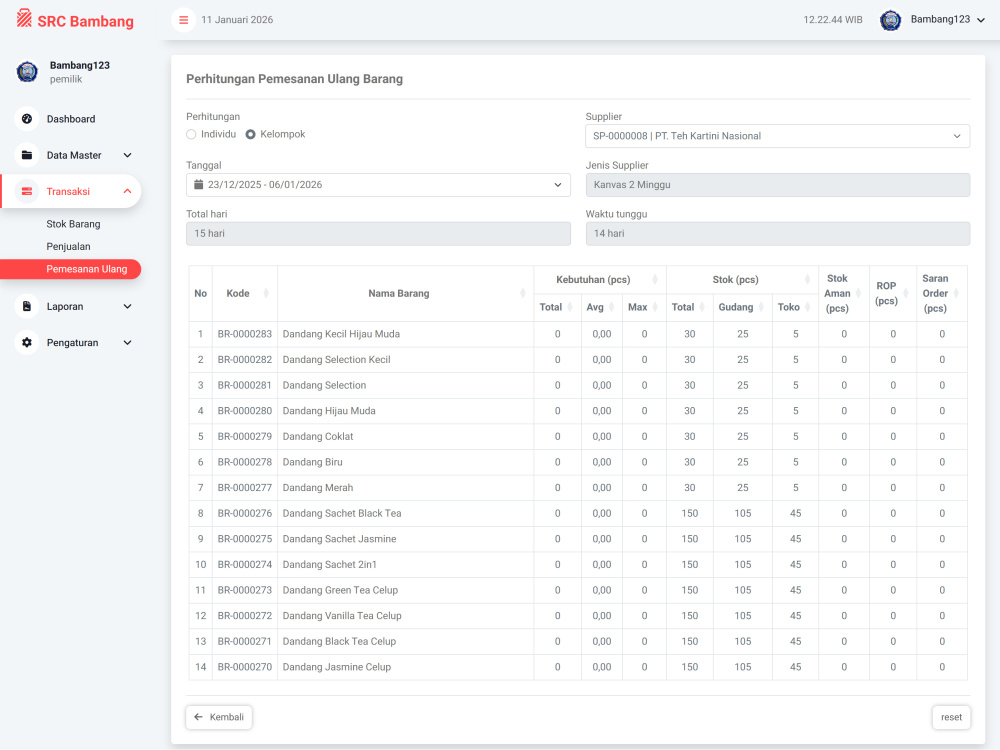
Task: Sort by Nama Barang column sort icon
Action: coord(523,293)
